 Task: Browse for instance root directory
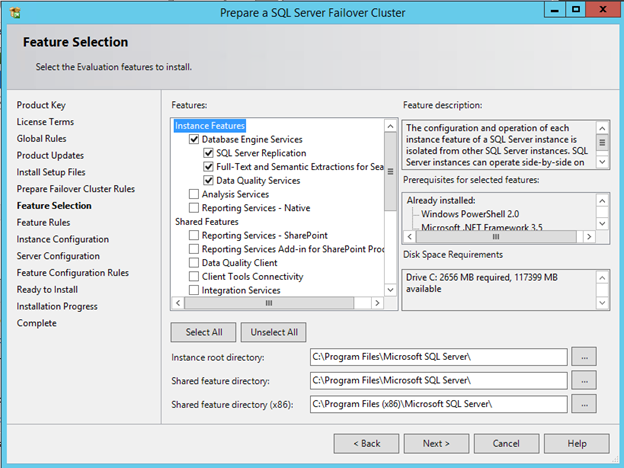coord(585,357)
